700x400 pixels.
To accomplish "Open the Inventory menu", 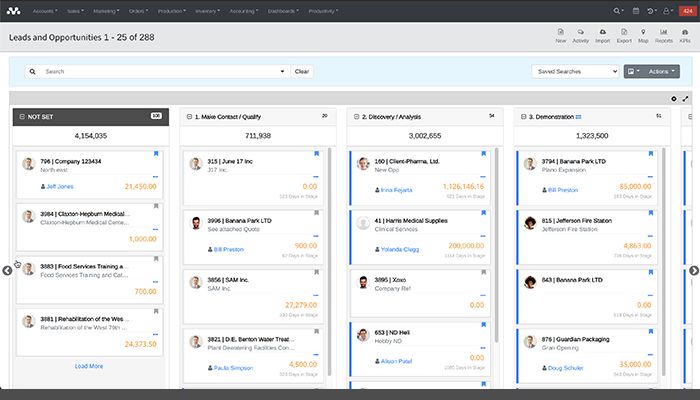I will point(207,11).
